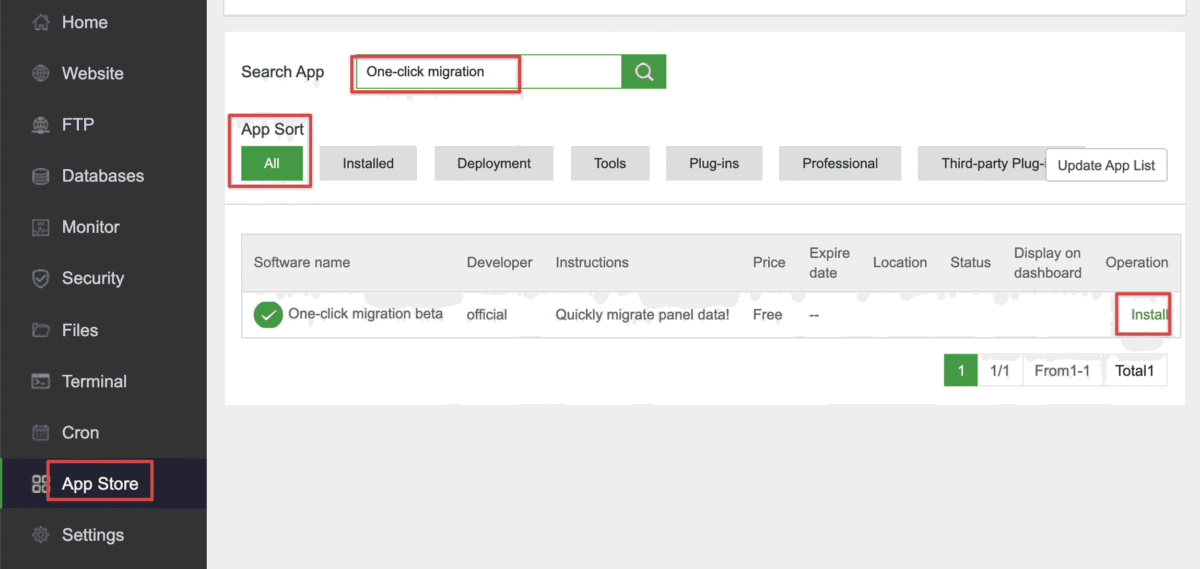
Task: Select the All app sort filter
Action: pos(272,163)
